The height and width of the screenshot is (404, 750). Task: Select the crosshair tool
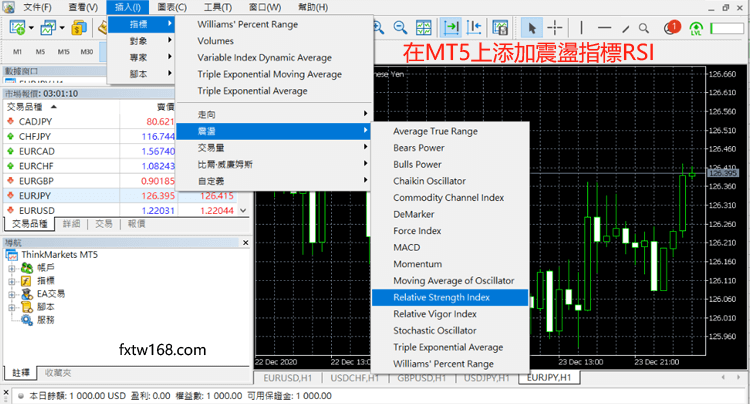pyautogui.click(x=555, y=27)
